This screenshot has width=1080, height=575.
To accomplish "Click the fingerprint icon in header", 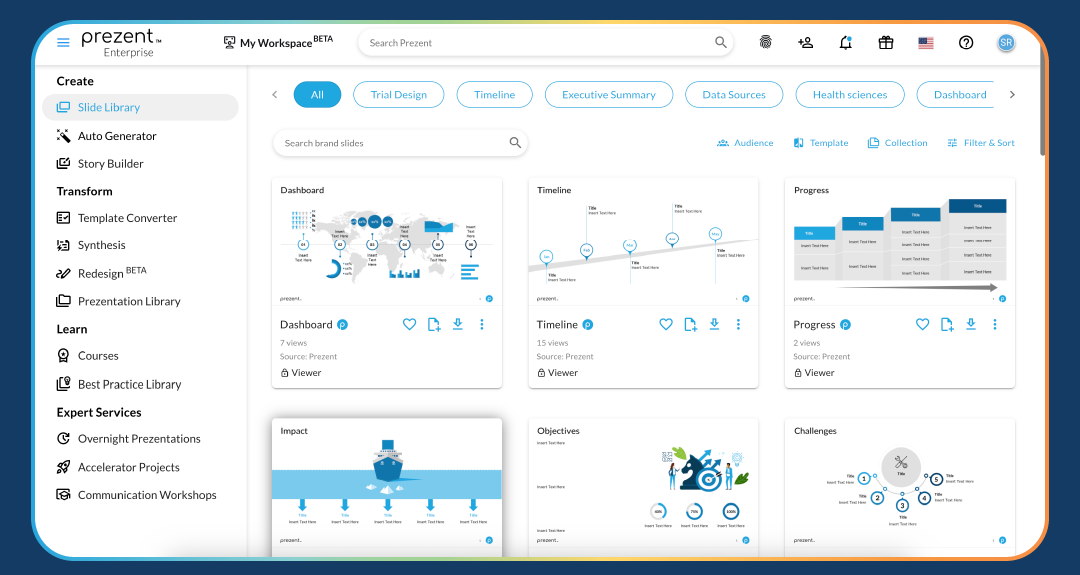I will 765,42.
